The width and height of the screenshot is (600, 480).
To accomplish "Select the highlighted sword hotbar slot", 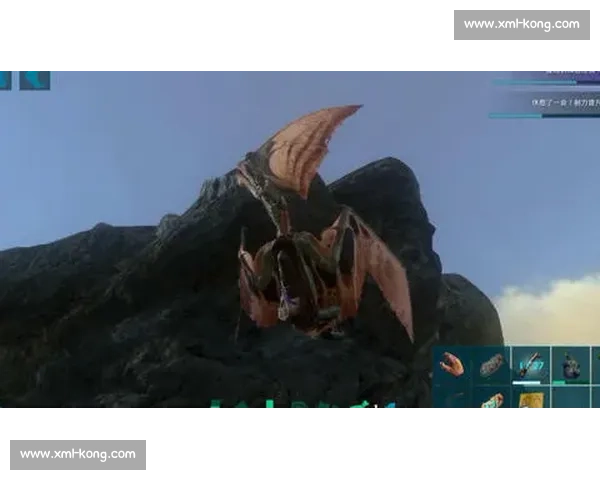I will (x=531, y=365).
